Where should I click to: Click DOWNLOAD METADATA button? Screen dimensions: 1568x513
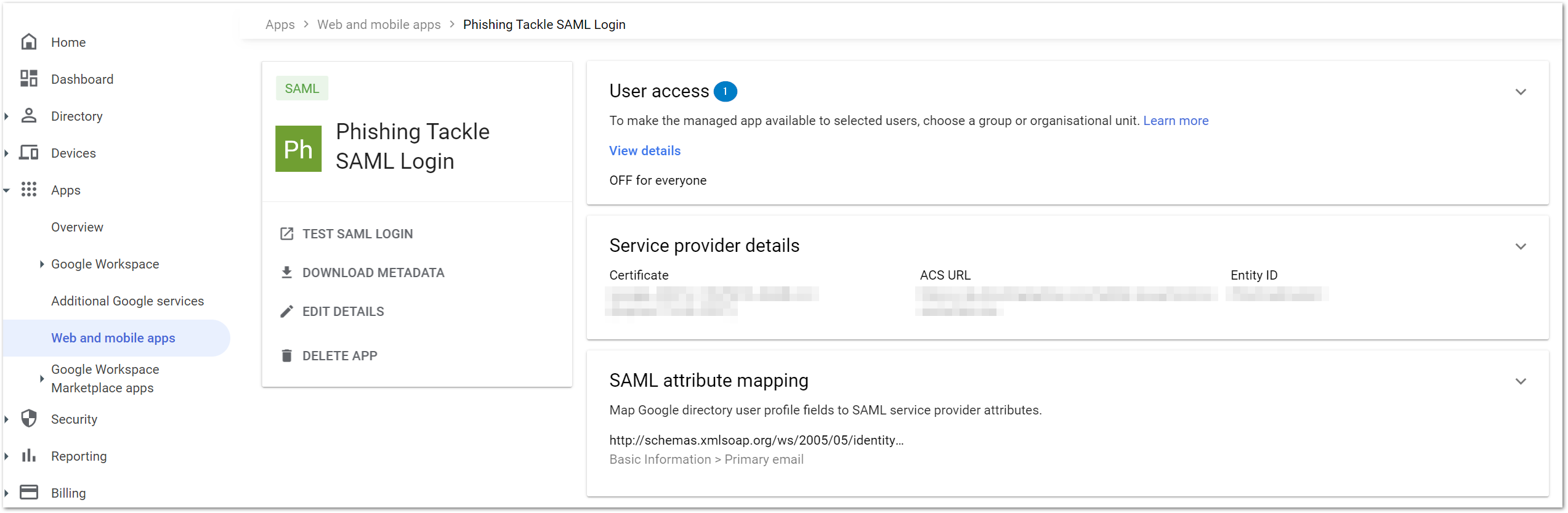[x=362, y=273]
